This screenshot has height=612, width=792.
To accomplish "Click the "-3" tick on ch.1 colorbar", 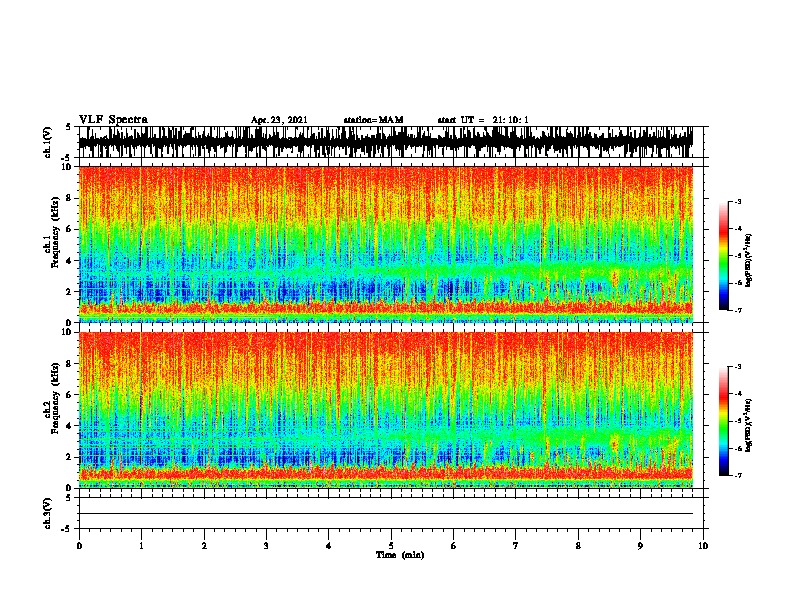I will click(738, 202).
